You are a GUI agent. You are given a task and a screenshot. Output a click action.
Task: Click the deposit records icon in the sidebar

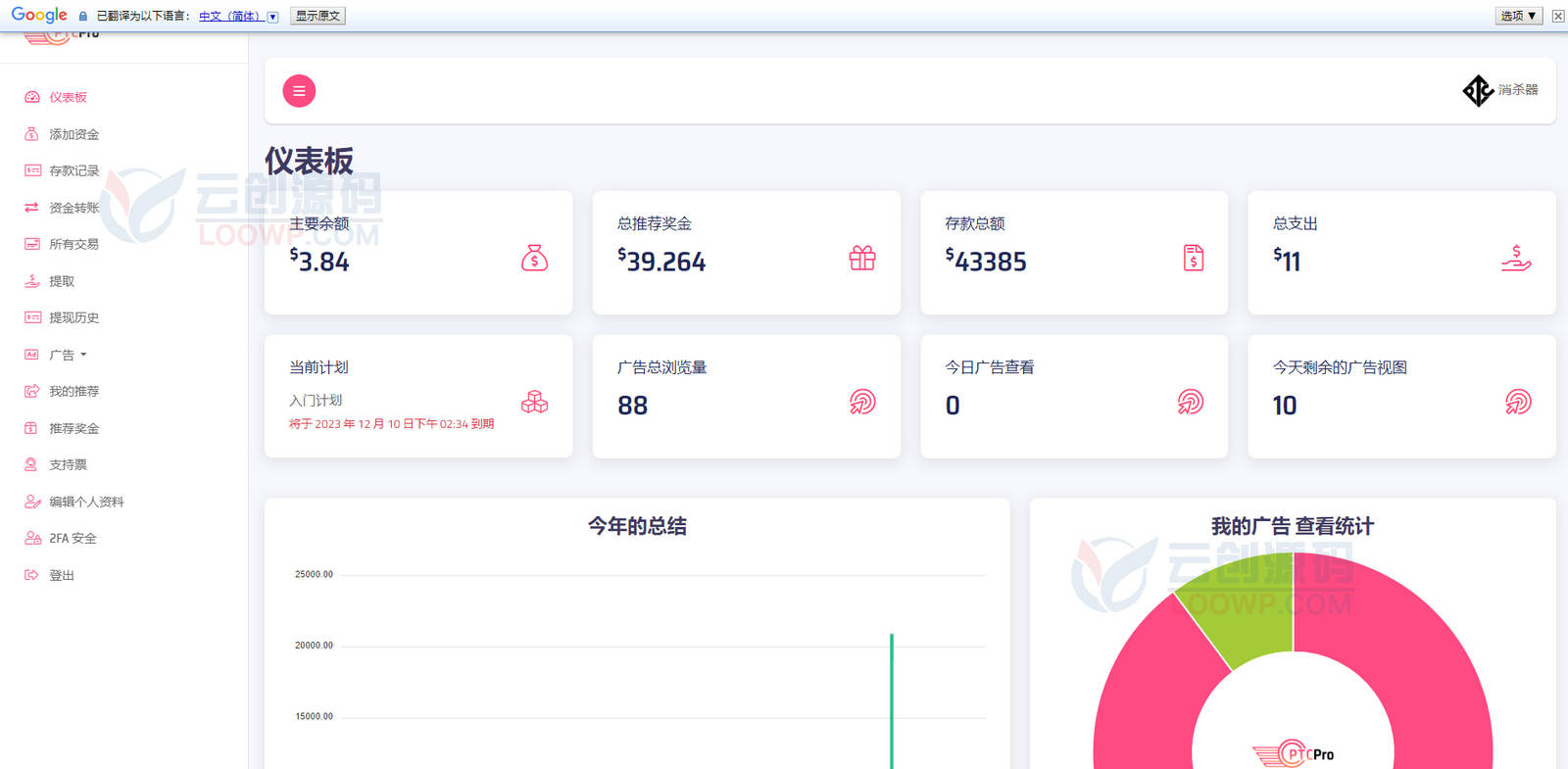pyautogui.click(x=32, y=170)
